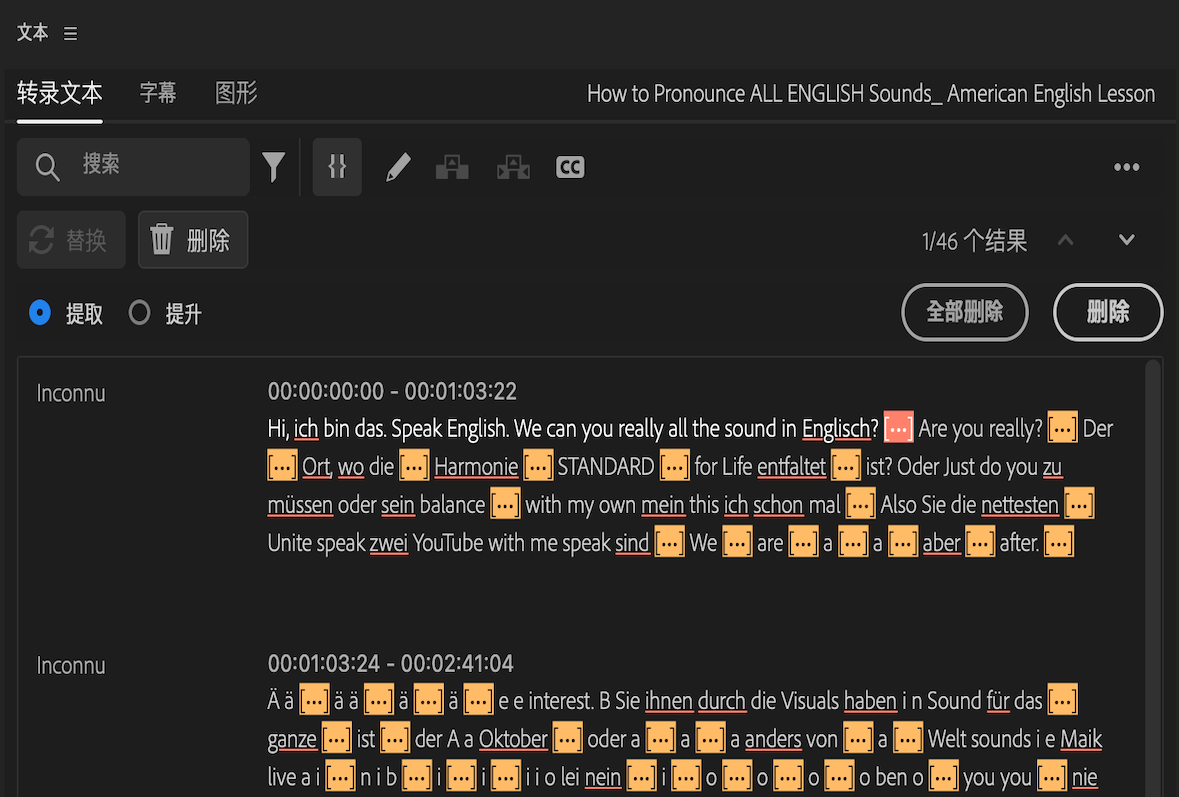Switch to the 图形 tab
The image size is (1179, 797).
(235, 94)
